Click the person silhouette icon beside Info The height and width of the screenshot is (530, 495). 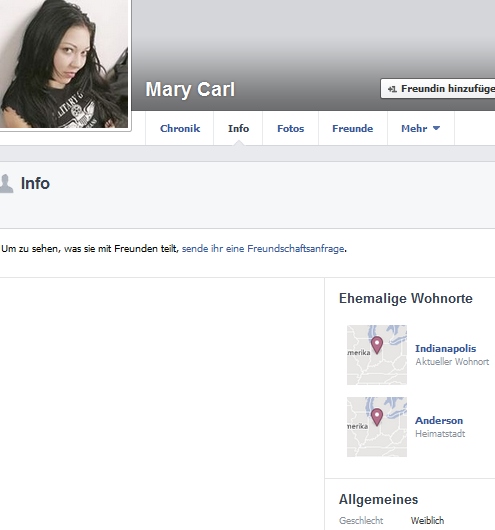click(6, 184)
